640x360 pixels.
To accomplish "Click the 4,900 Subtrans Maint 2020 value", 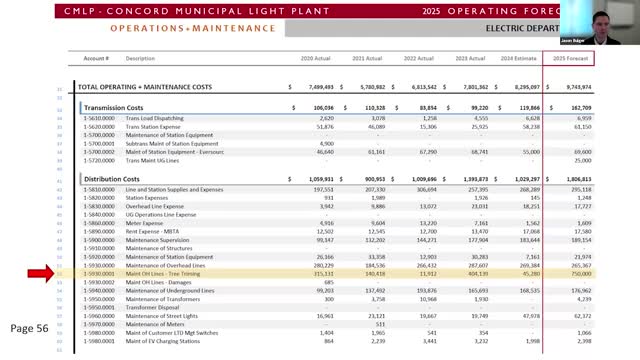I will pos(327,144).
